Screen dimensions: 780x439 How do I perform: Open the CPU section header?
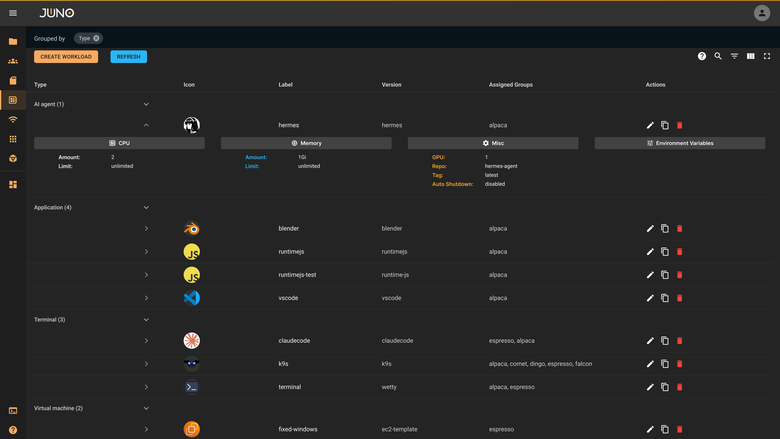[119, 143]
